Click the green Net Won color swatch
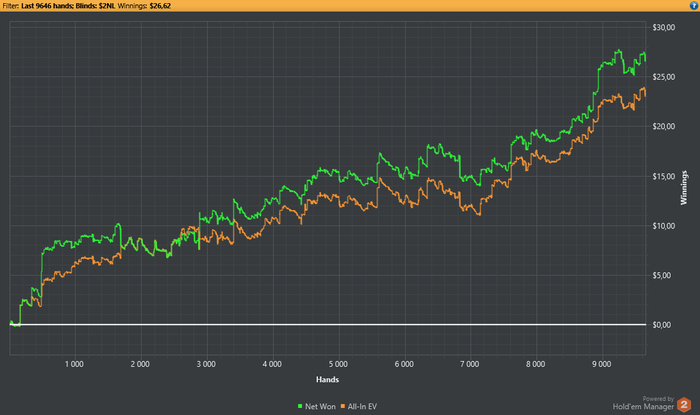 tap(300, 407)
